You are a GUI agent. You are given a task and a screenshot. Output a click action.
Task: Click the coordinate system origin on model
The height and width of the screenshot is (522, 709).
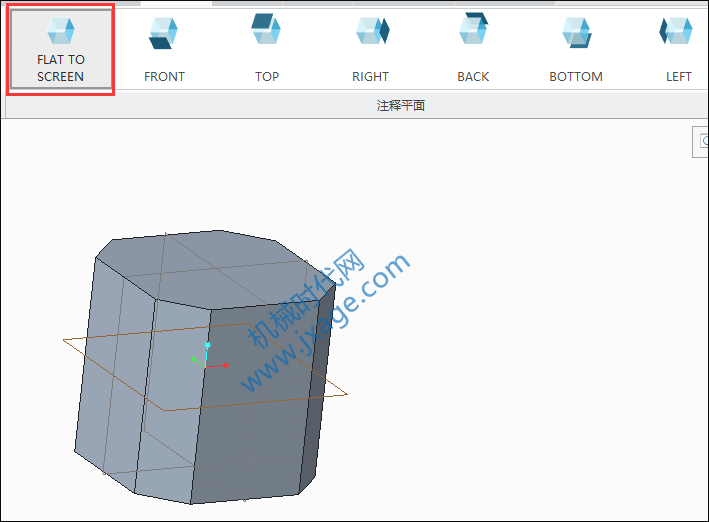(206, 367)
